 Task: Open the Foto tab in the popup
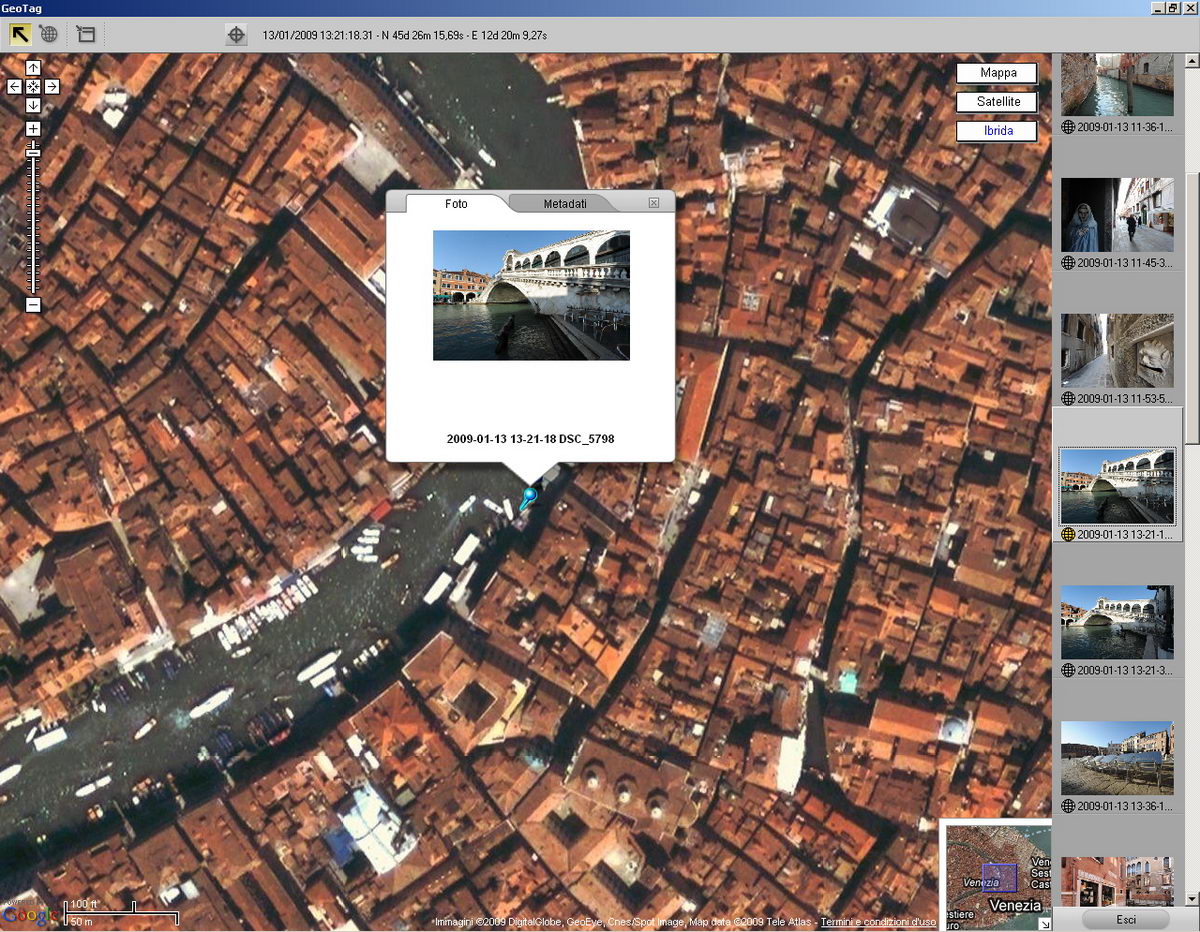pos(456,203)
